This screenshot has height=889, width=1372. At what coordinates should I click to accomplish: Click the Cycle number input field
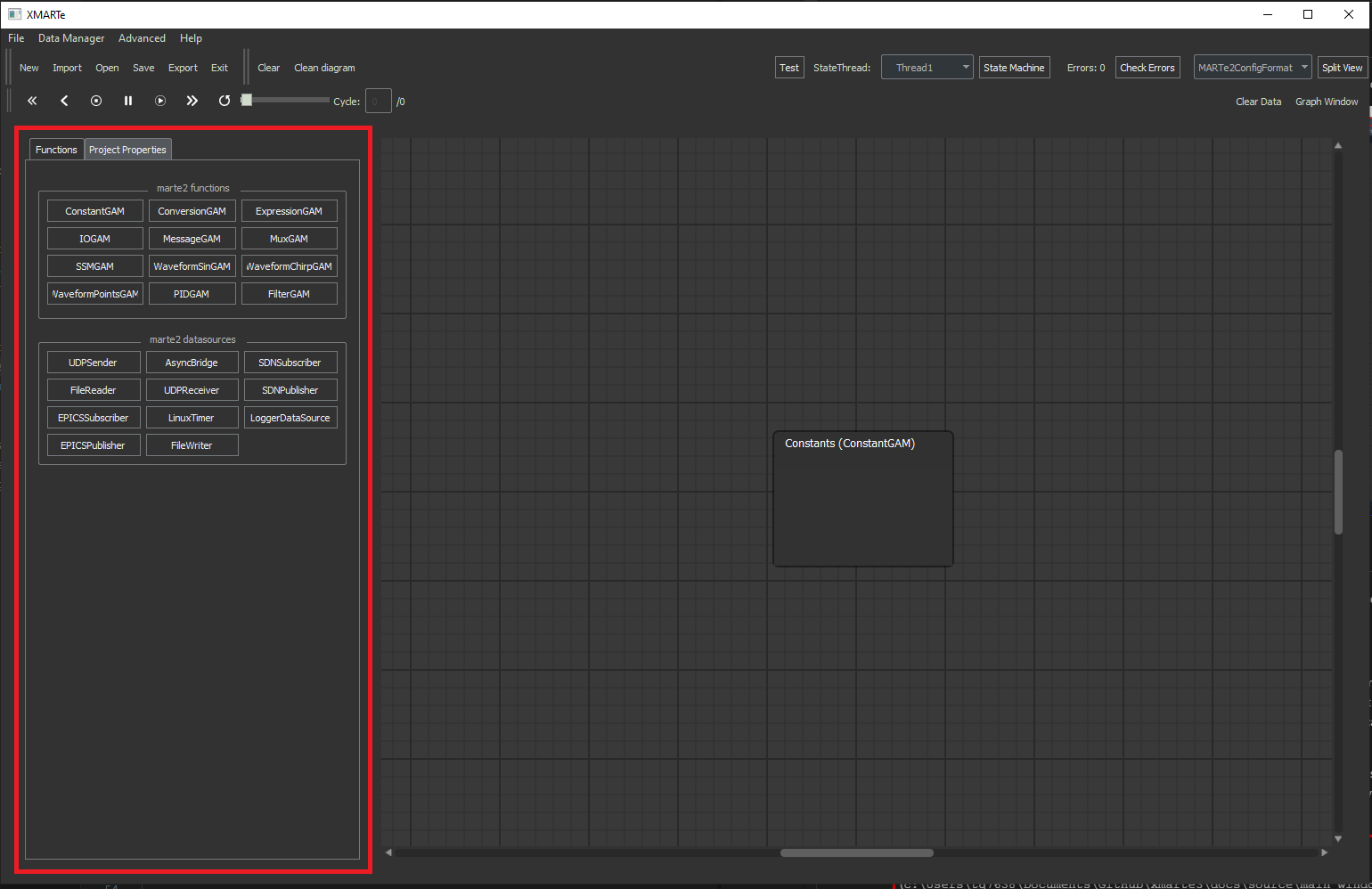pos(378,102)
